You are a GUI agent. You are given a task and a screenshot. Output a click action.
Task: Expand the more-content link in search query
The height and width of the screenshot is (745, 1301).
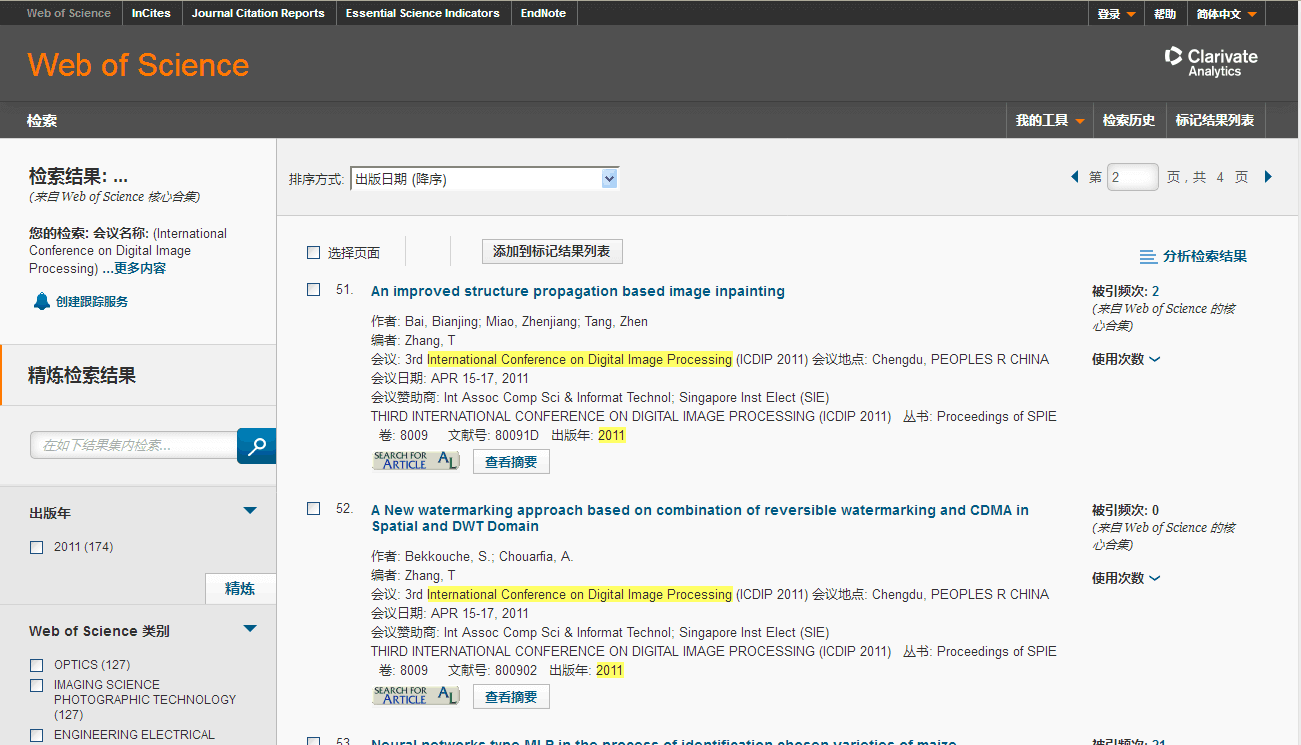[134, 269]
